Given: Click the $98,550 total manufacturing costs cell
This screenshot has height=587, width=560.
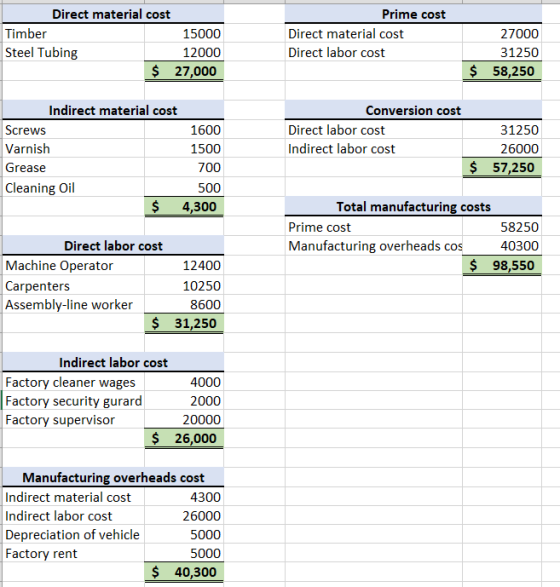Looking at the screenshot, I should (502, 265).
